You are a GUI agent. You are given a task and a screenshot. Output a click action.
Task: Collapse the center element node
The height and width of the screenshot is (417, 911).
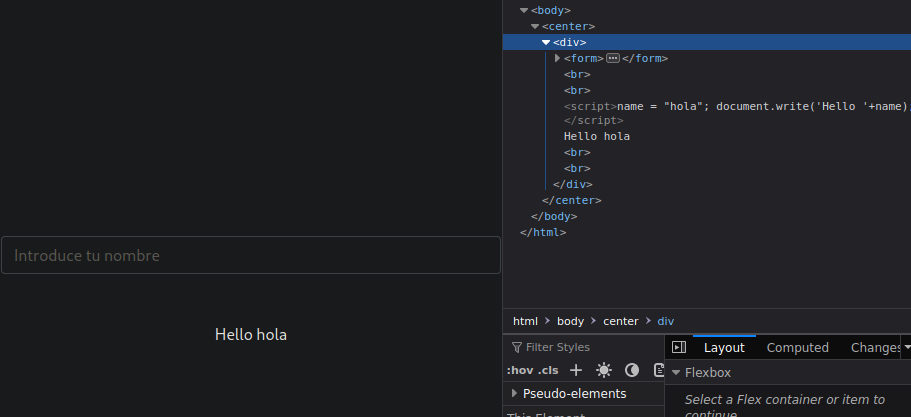coord(535,26)
